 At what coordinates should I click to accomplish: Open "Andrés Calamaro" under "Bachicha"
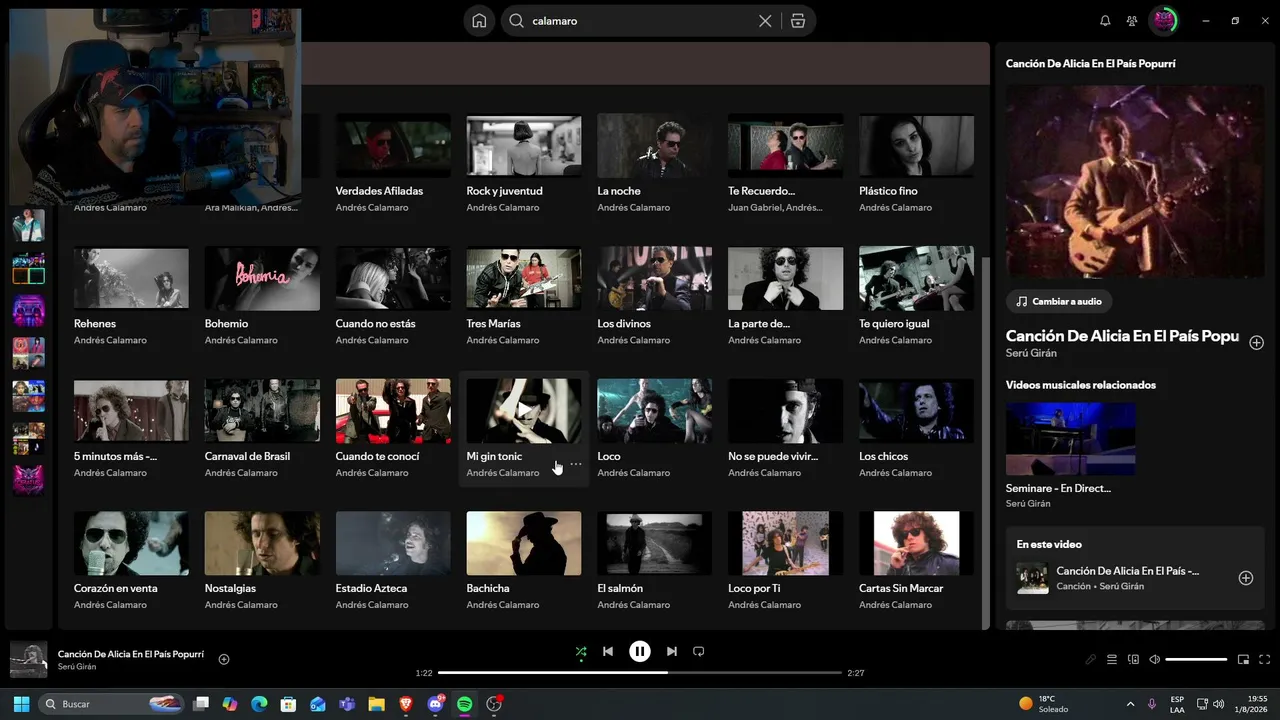pos(503,605)
